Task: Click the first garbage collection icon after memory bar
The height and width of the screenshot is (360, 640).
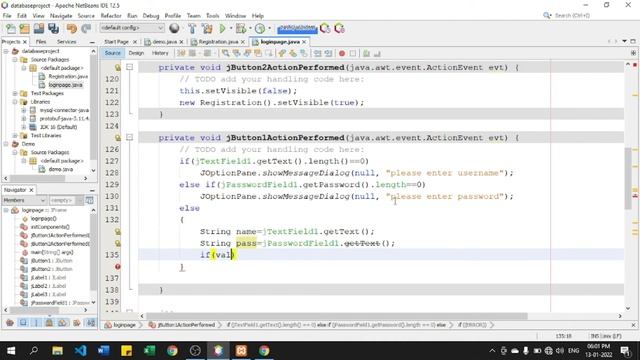Action: point(325,28)
